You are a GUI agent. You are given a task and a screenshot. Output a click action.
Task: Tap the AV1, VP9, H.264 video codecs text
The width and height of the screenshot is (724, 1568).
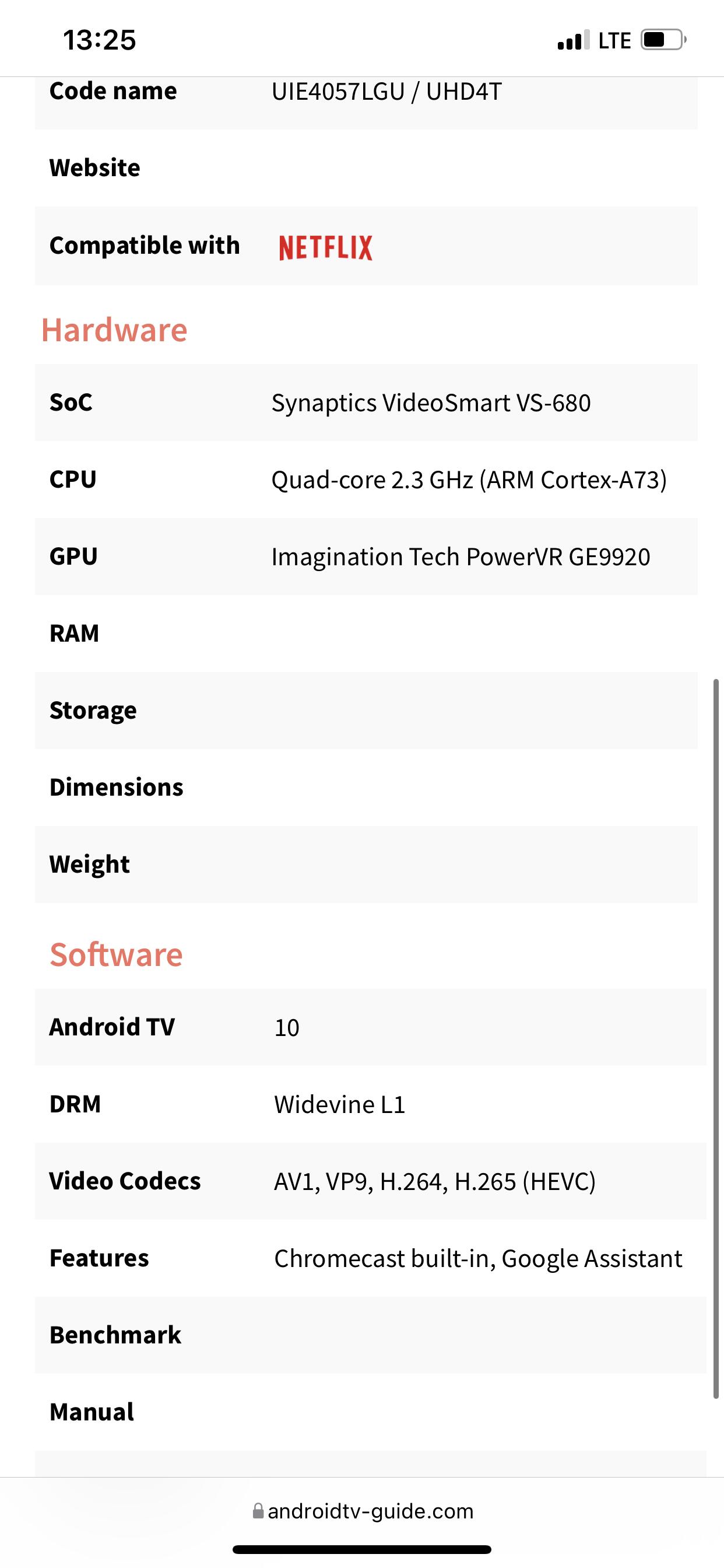[434, 1181]
